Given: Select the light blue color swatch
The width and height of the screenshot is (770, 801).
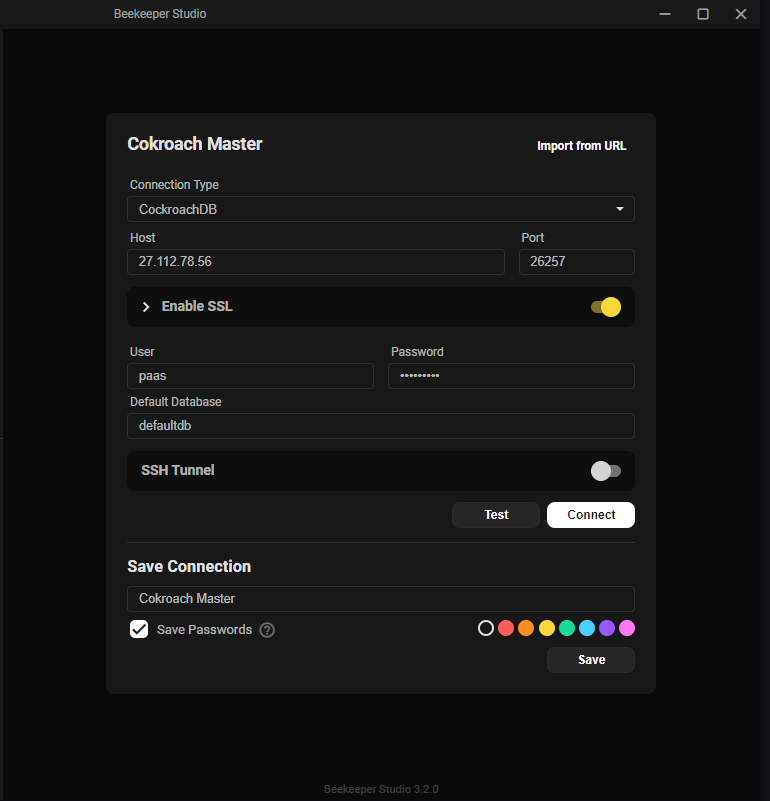Looking at the screenshot, I should tap(587, 628).
